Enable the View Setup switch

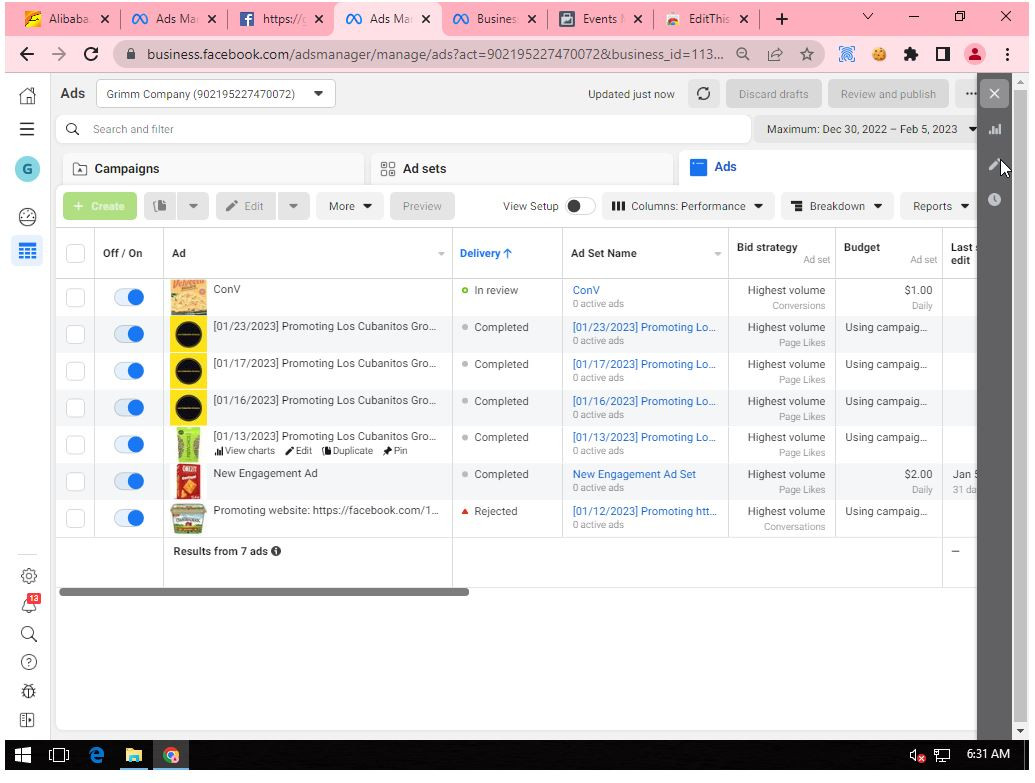(x=580, y=206)
